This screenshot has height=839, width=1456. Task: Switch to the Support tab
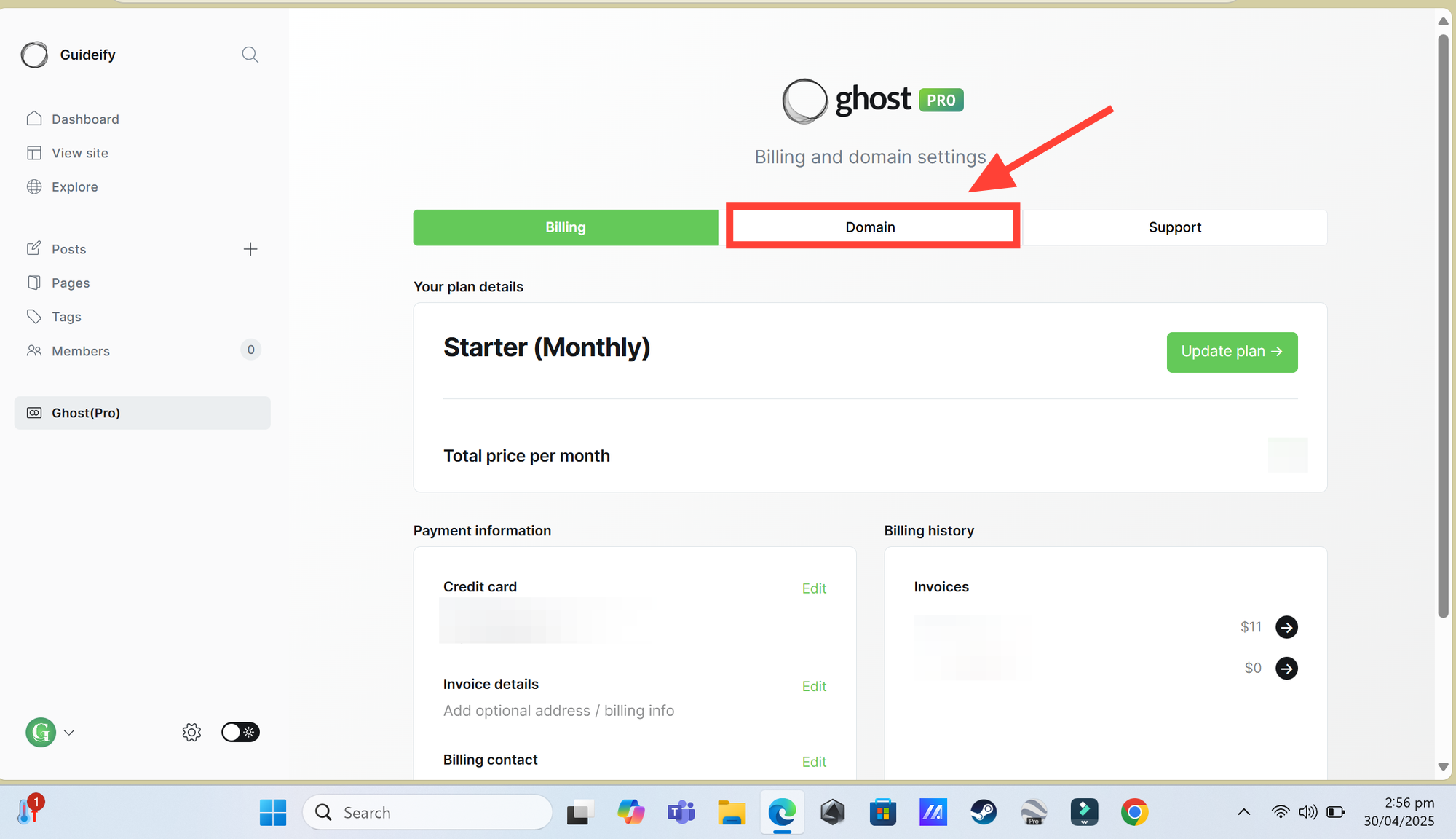click(1175, 227)
